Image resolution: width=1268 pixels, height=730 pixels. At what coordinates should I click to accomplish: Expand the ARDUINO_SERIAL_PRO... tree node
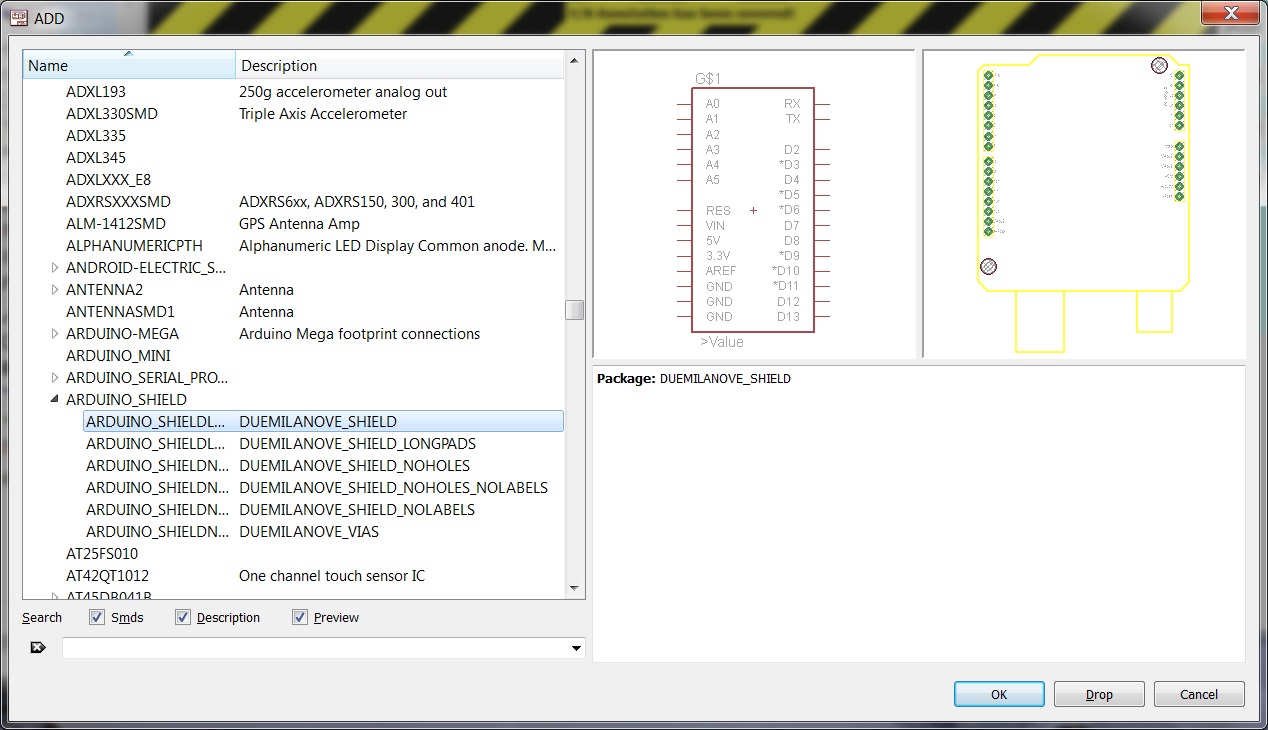click(x=55, y=378)
